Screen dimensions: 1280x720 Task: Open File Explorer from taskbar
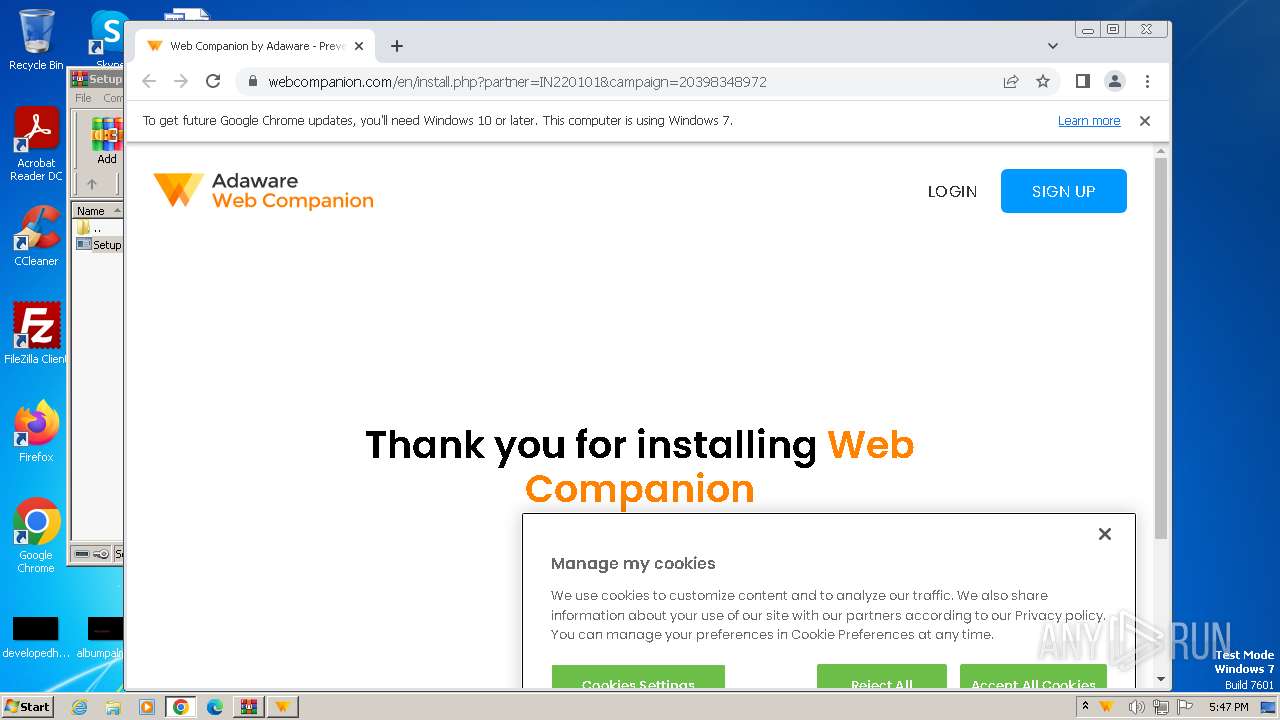pos(113,707)
